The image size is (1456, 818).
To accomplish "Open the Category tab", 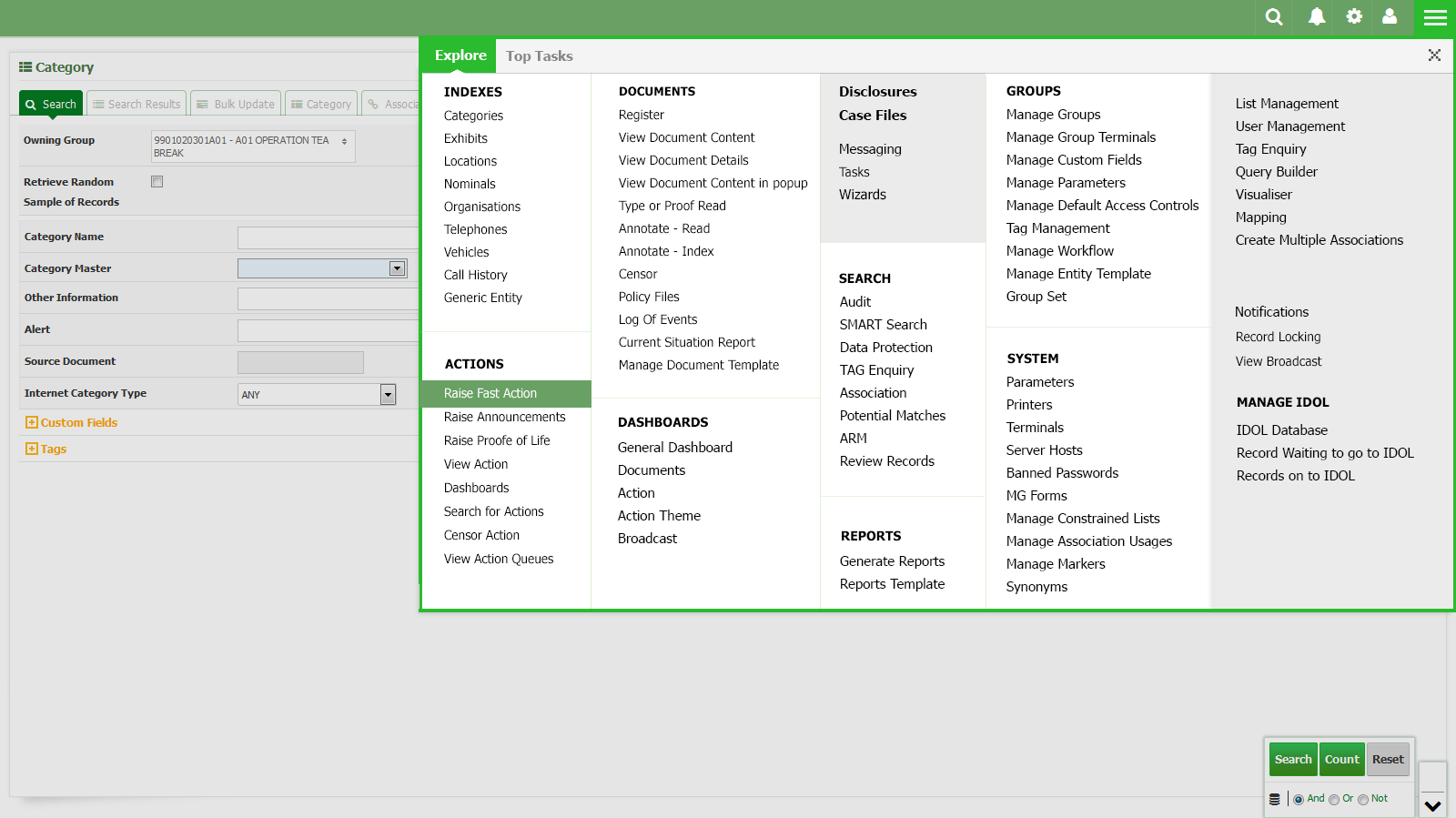I will point(321,104).
